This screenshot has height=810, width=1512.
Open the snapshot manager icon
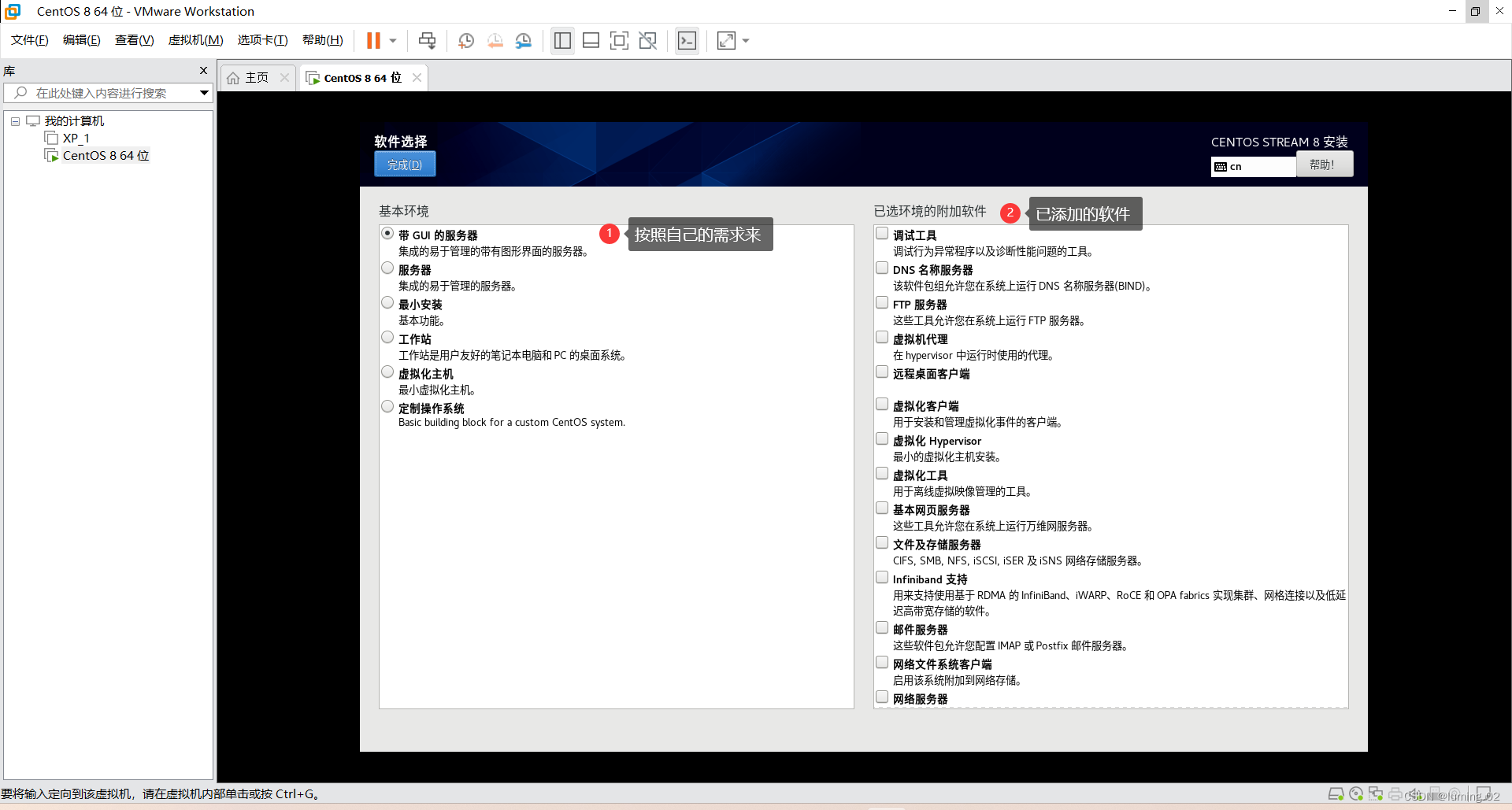tap(524, 40)
